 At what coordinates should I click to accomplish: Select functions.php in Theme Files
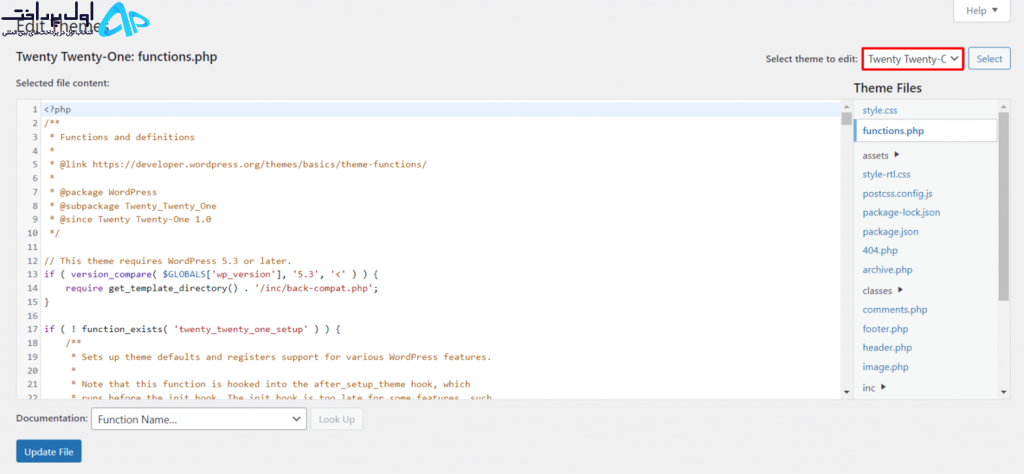coord(925,131)
